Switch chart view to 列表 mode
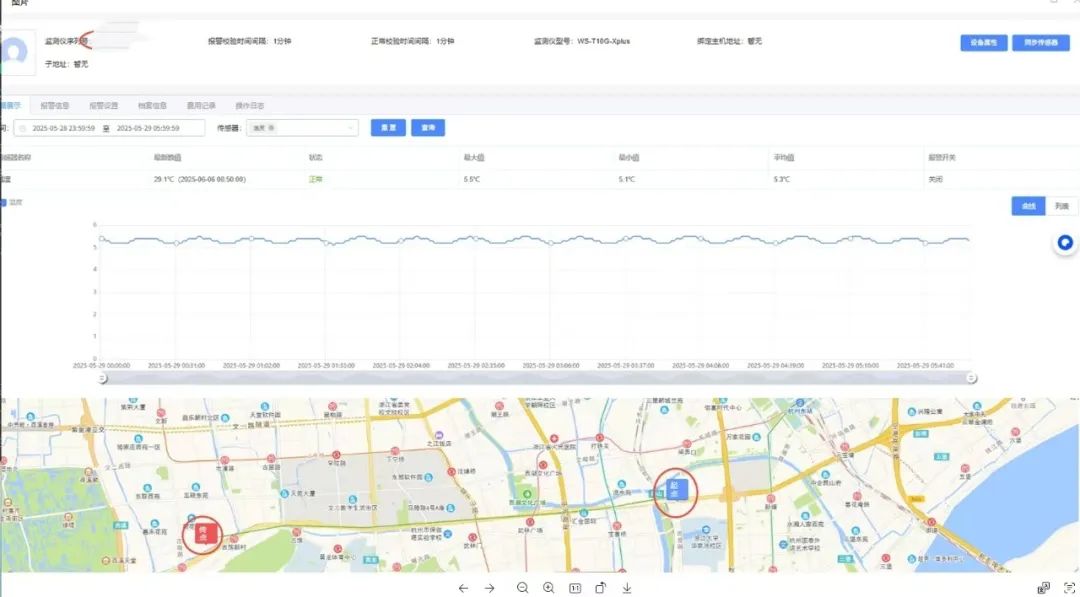1080x597 pixels. [1061, 206]
